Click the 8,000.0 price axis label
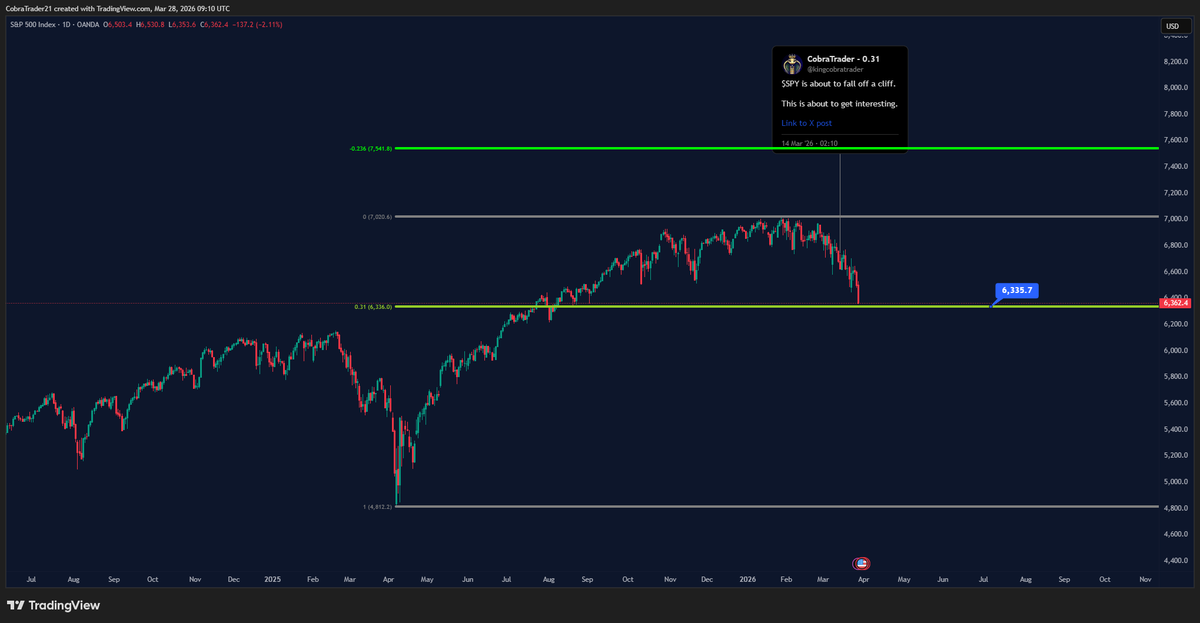The image size is (1200, 623). coord(1174,87)
